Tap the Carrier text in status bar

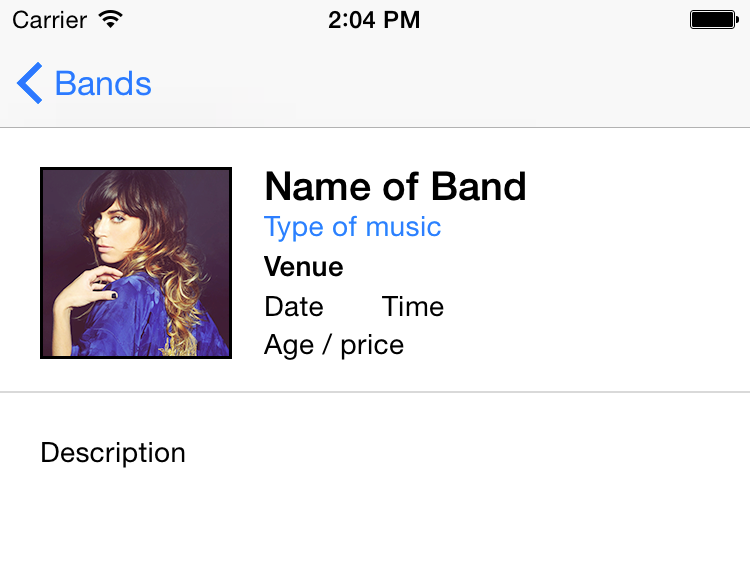tap(49, 19)
